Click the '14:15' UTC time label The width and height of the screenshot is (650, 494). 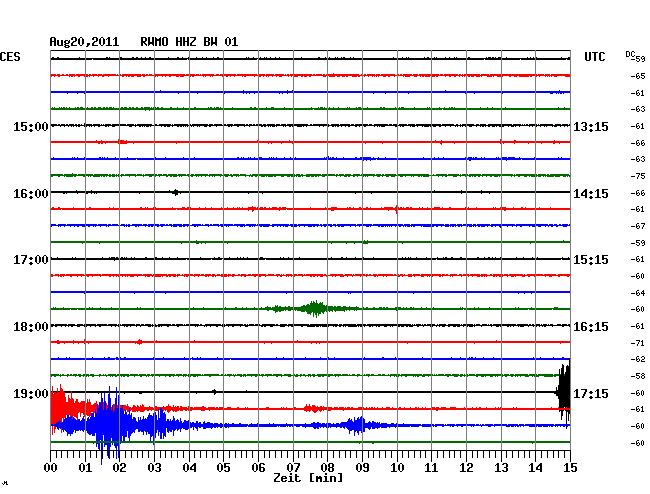point(591,194)
